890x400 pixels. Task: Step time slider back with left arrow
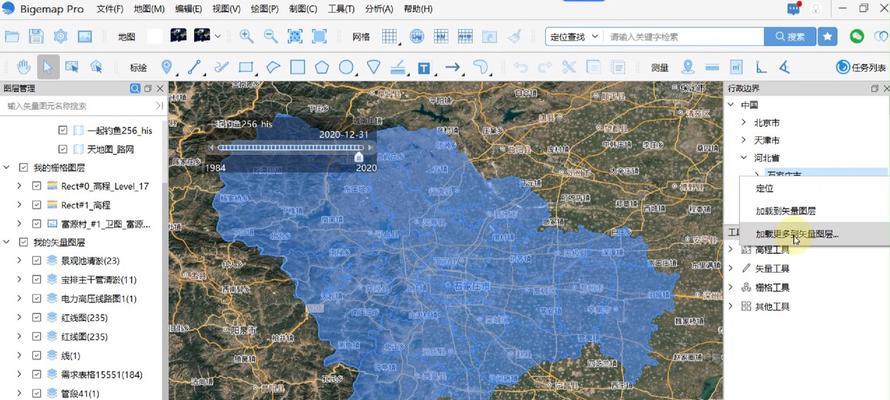(212, 148)
